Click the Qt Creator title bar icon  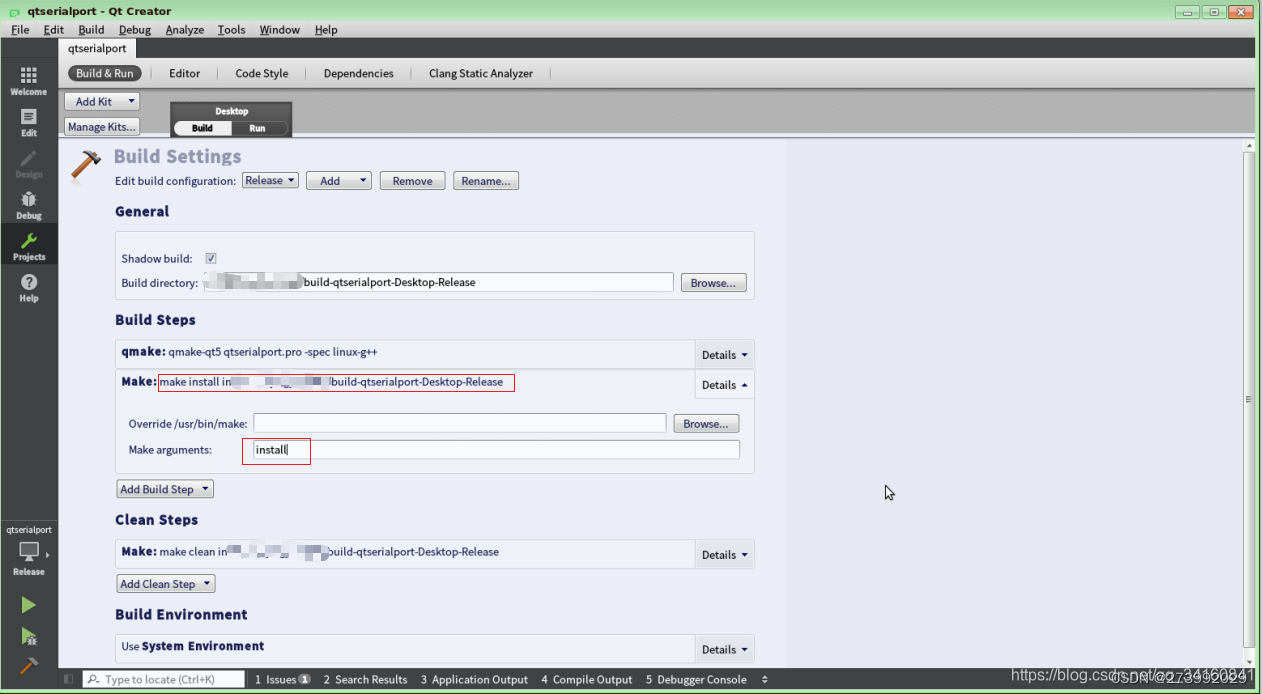[x=14, y=11]
